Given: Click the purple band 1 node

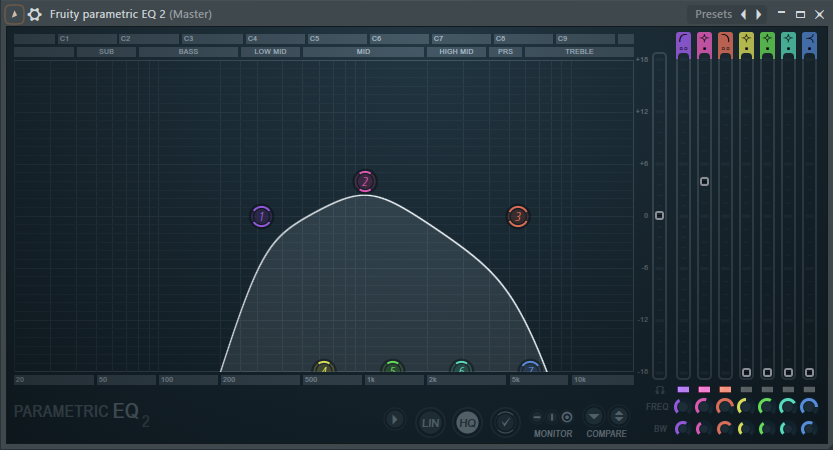Looking at the screenshot, I should pyautogui.click(x=261, y=216).
